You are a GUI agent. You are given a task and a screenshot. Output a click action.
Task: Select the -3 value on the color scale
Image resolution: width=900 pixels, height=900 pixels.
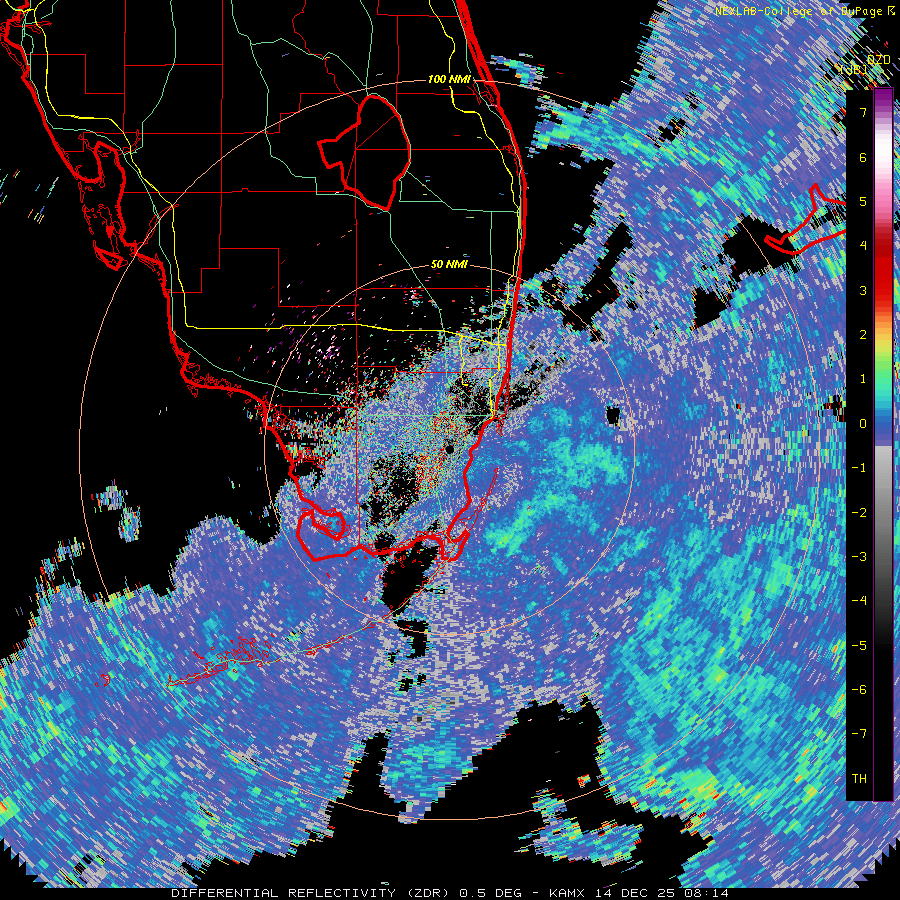click(859, 556)
